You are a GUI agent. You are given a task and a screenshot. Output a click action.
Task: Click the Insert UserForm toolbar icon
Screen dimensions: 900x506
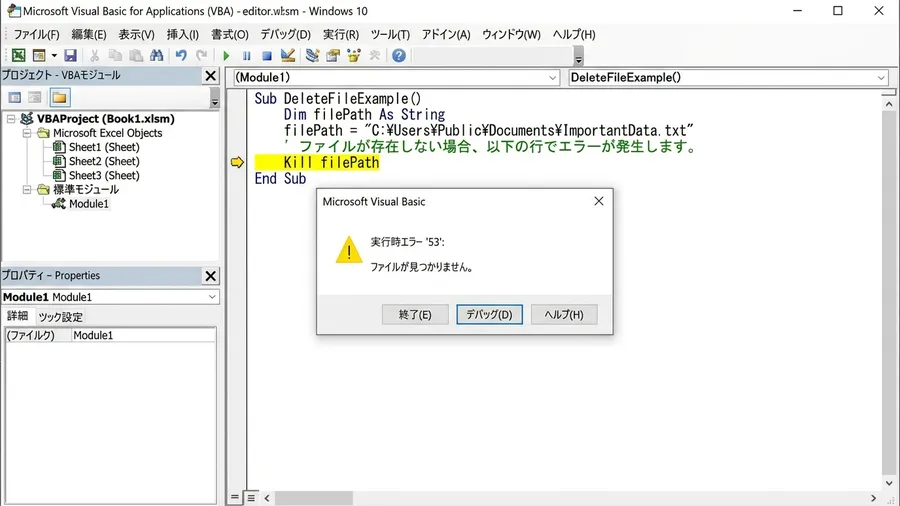[x=39, y=55]
